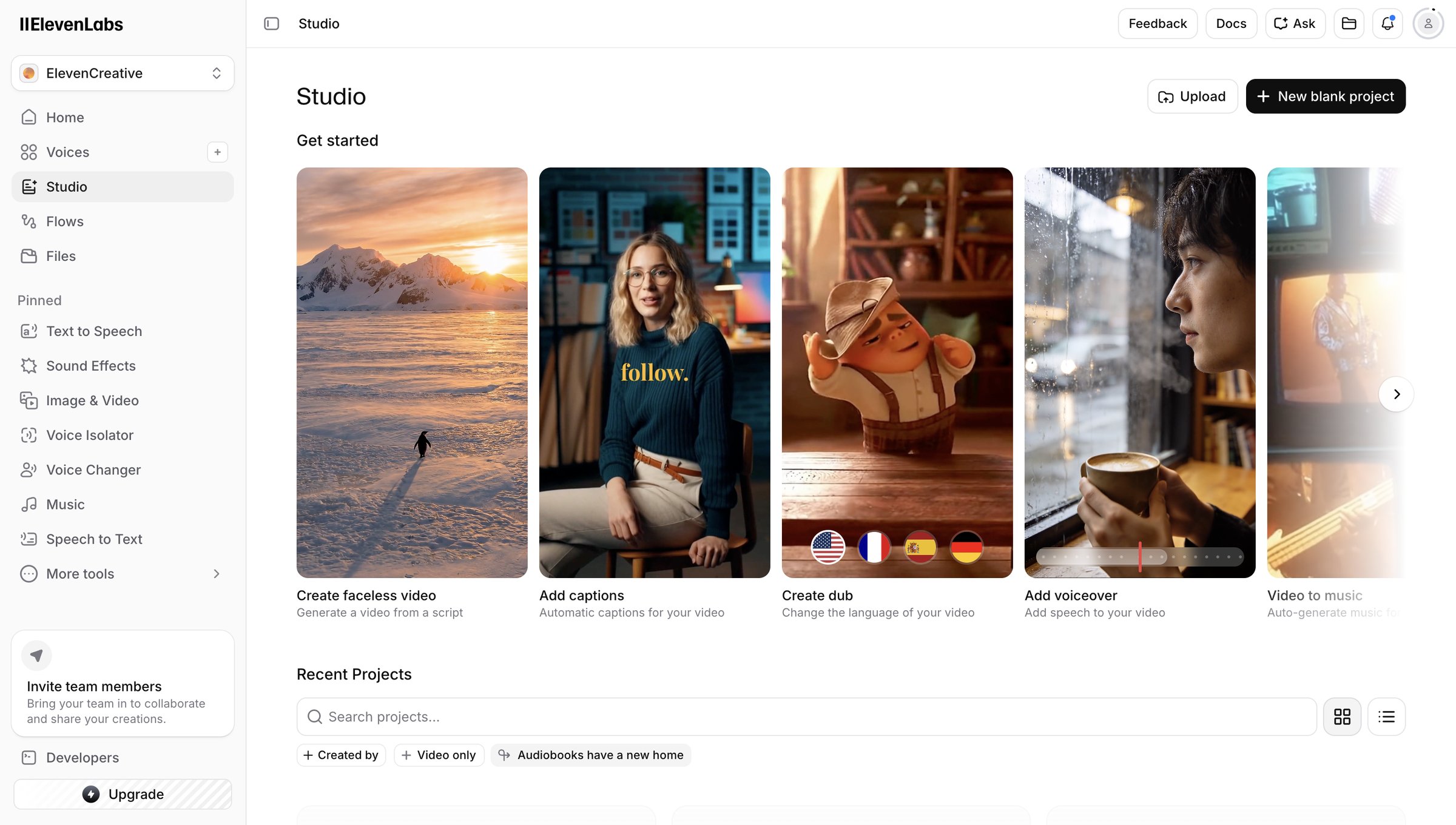
Task: Click the Search projects field
Action: point(806,716)
